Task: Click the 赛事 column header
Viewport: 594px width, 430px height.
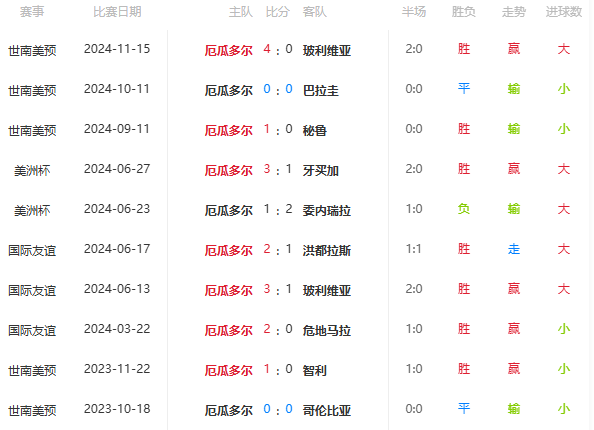Action: (32, 12)
